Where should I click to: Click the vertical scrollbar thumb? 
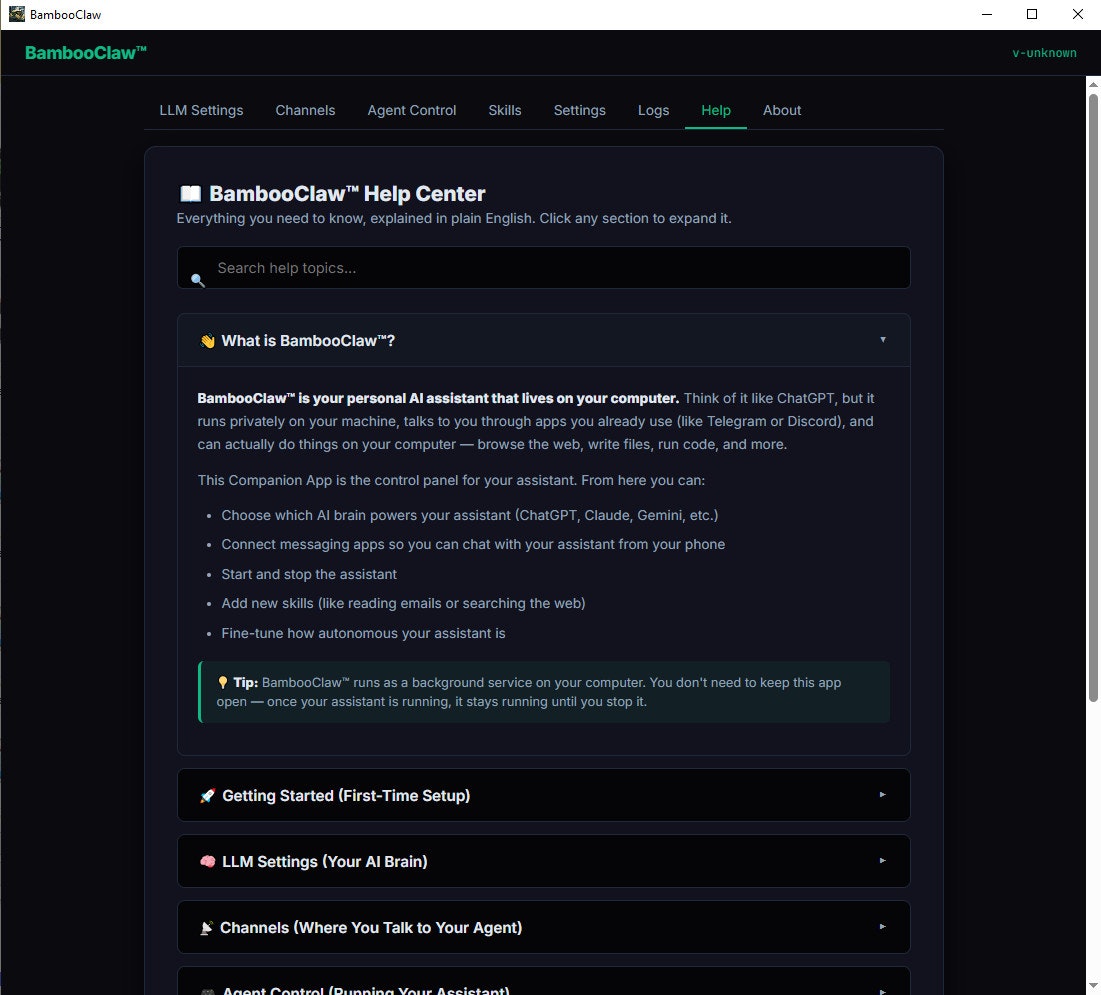click(x=1093, y=397)
